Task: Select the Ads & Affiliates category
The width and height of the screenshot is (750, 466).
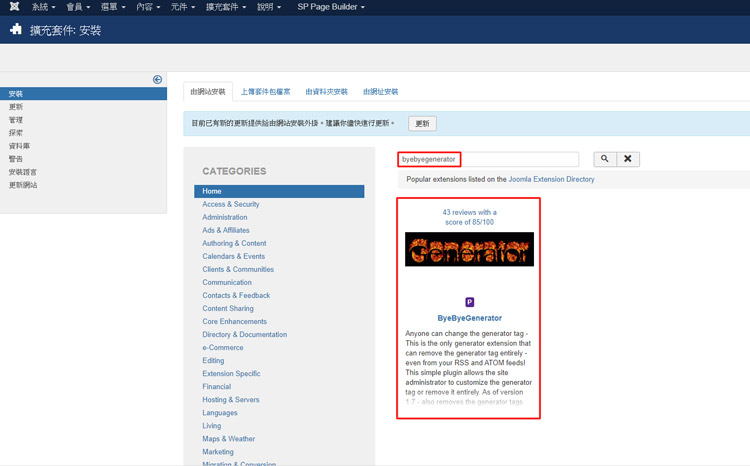Action: (x=226, y=230)
